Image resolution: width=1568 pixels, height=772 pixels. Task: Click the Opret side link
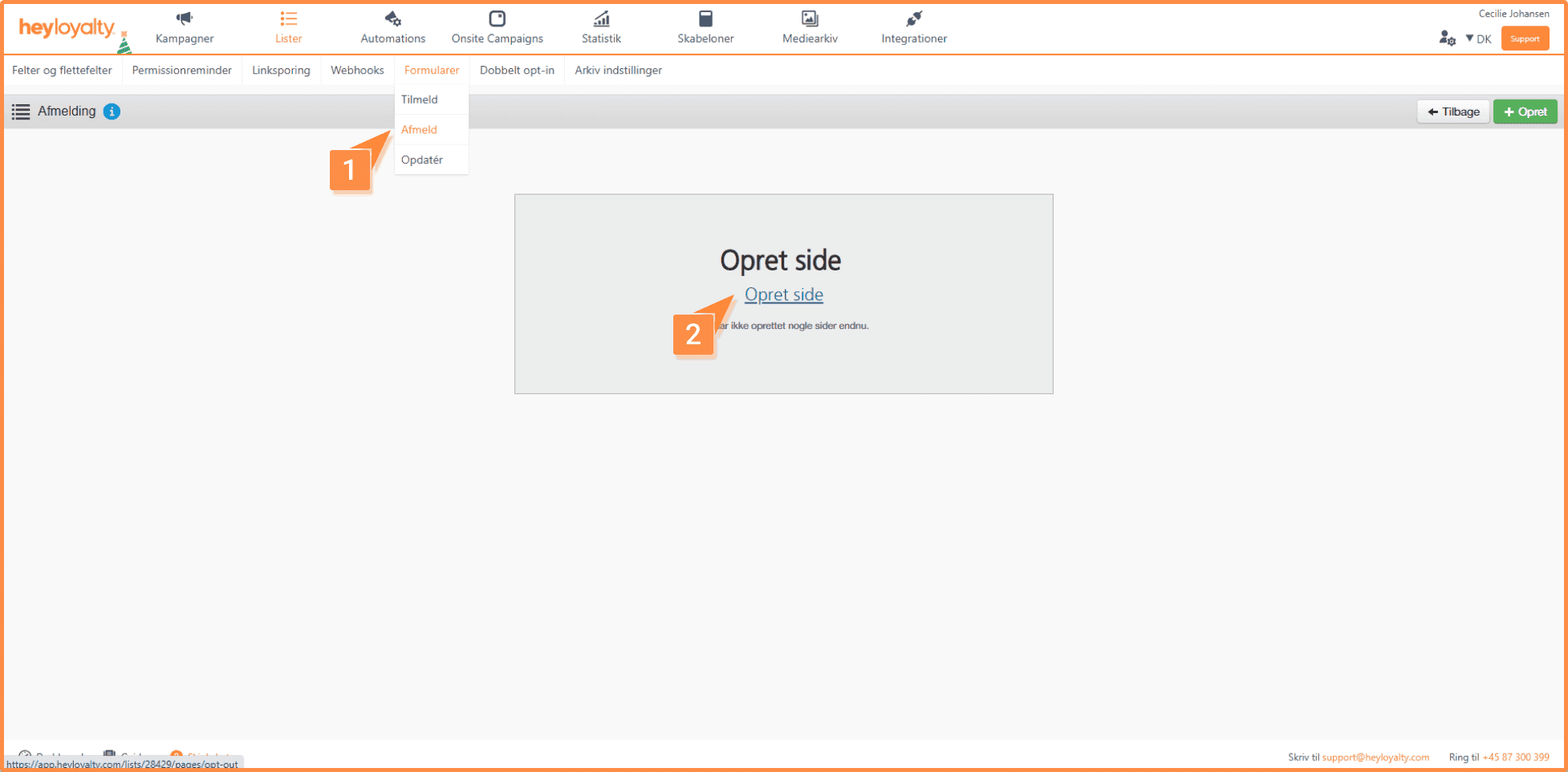point(783,295)
